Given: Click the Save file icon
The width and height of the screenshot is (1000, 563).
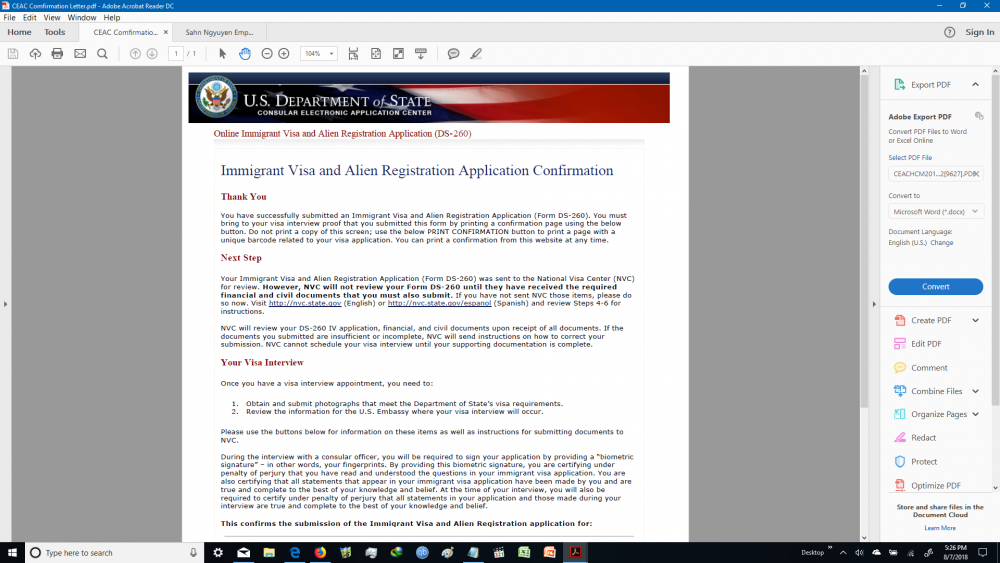Looking at the screenshot, I should tap(13, 54).
